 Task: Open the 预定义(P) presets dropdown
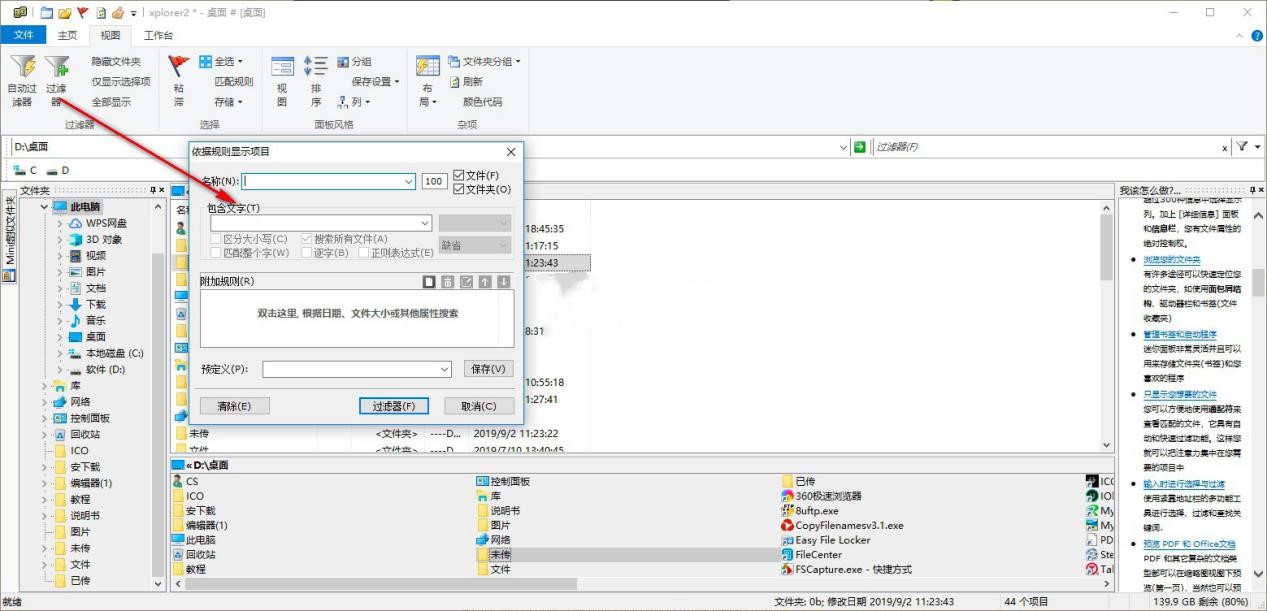pos(443,369)
